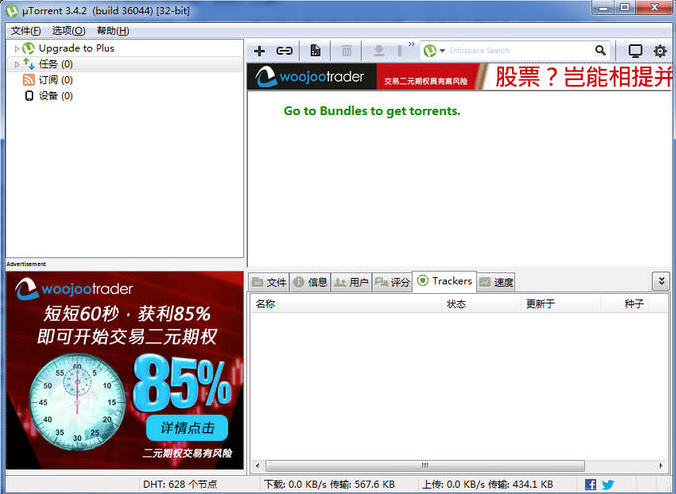The width and height of the screenshot is (676, 494).
Task: Sort by 状态 column header
Action: click(x=482, y=304)
